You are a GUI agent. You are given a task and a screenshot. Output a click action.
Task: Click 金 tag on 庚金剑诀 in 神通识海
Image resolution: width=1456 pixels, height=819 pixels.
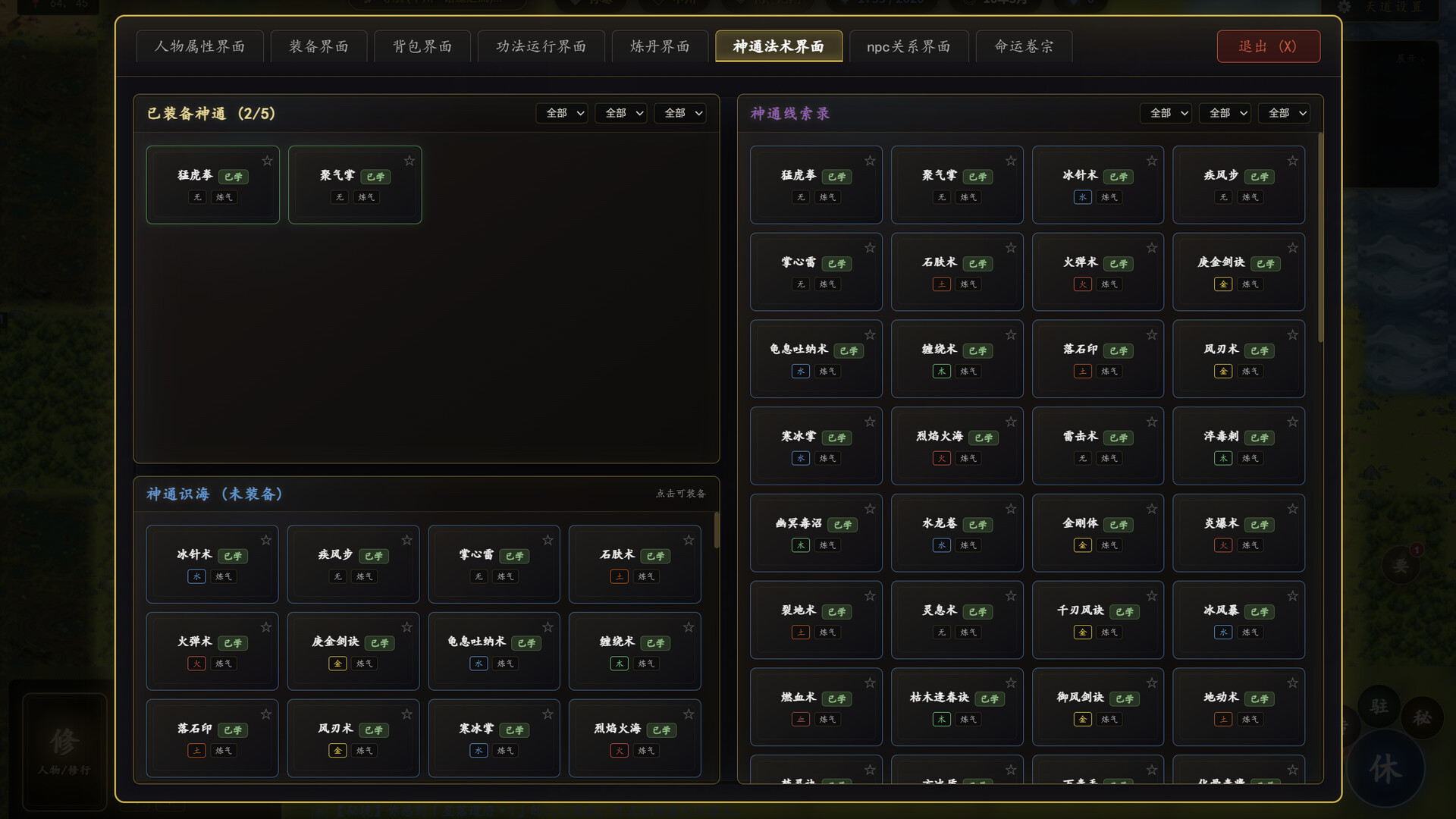coord(337,664)
